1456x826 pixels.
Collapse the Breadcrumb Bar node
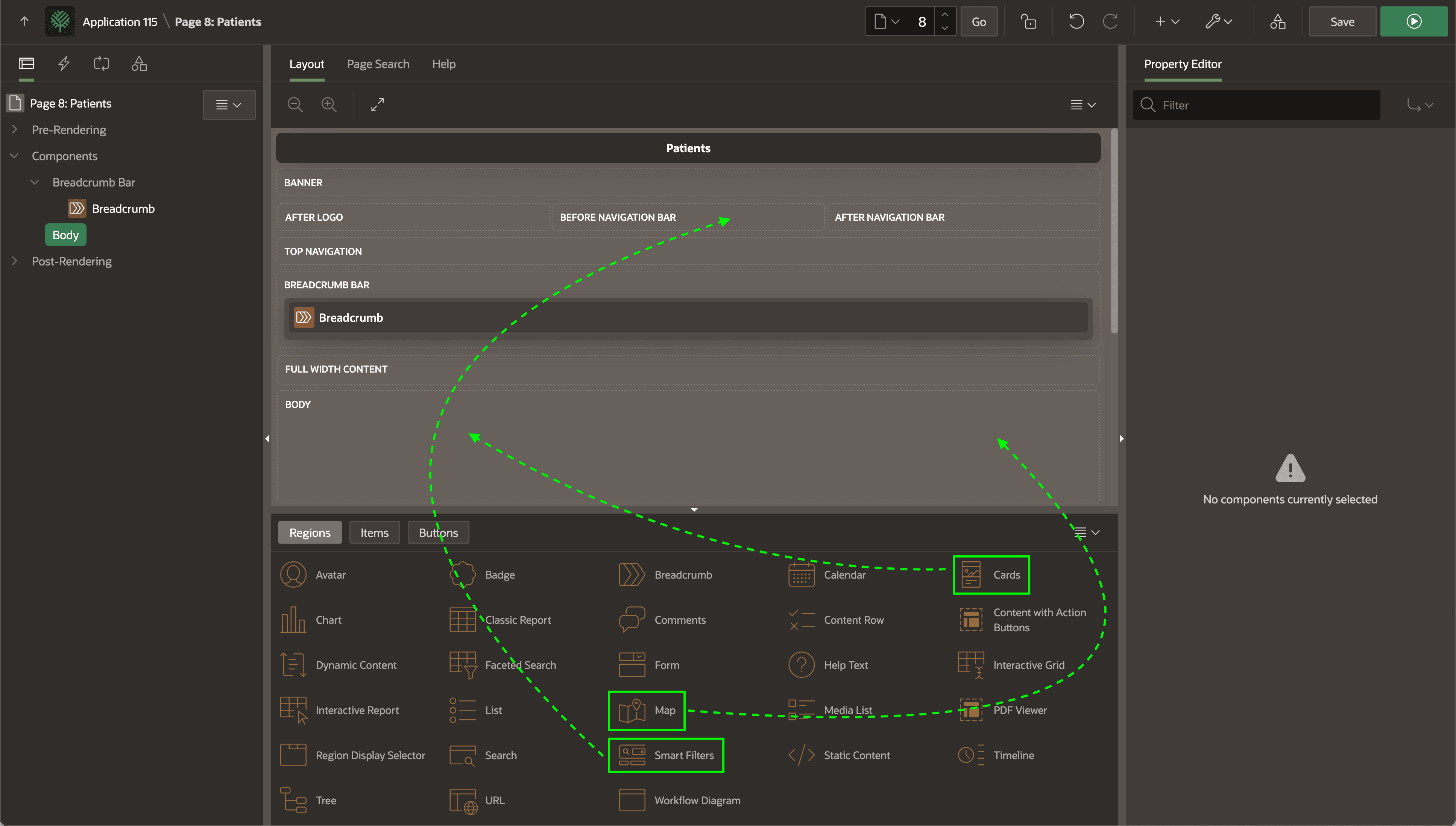click(x=35, y=182)
